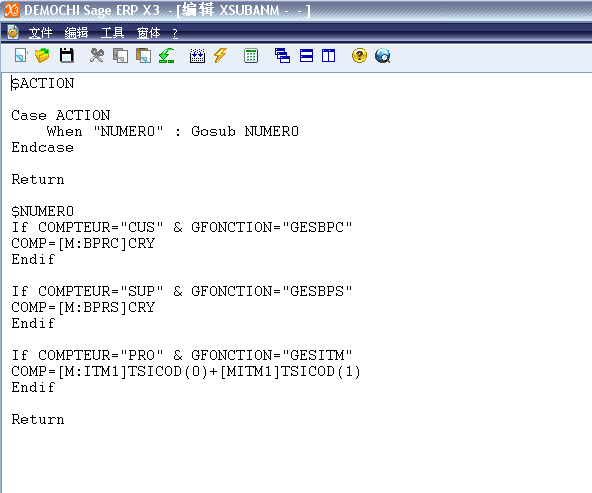Open the 工具 menu
The height and width of the screenshot is (493, 592).
tap(112, 33)
